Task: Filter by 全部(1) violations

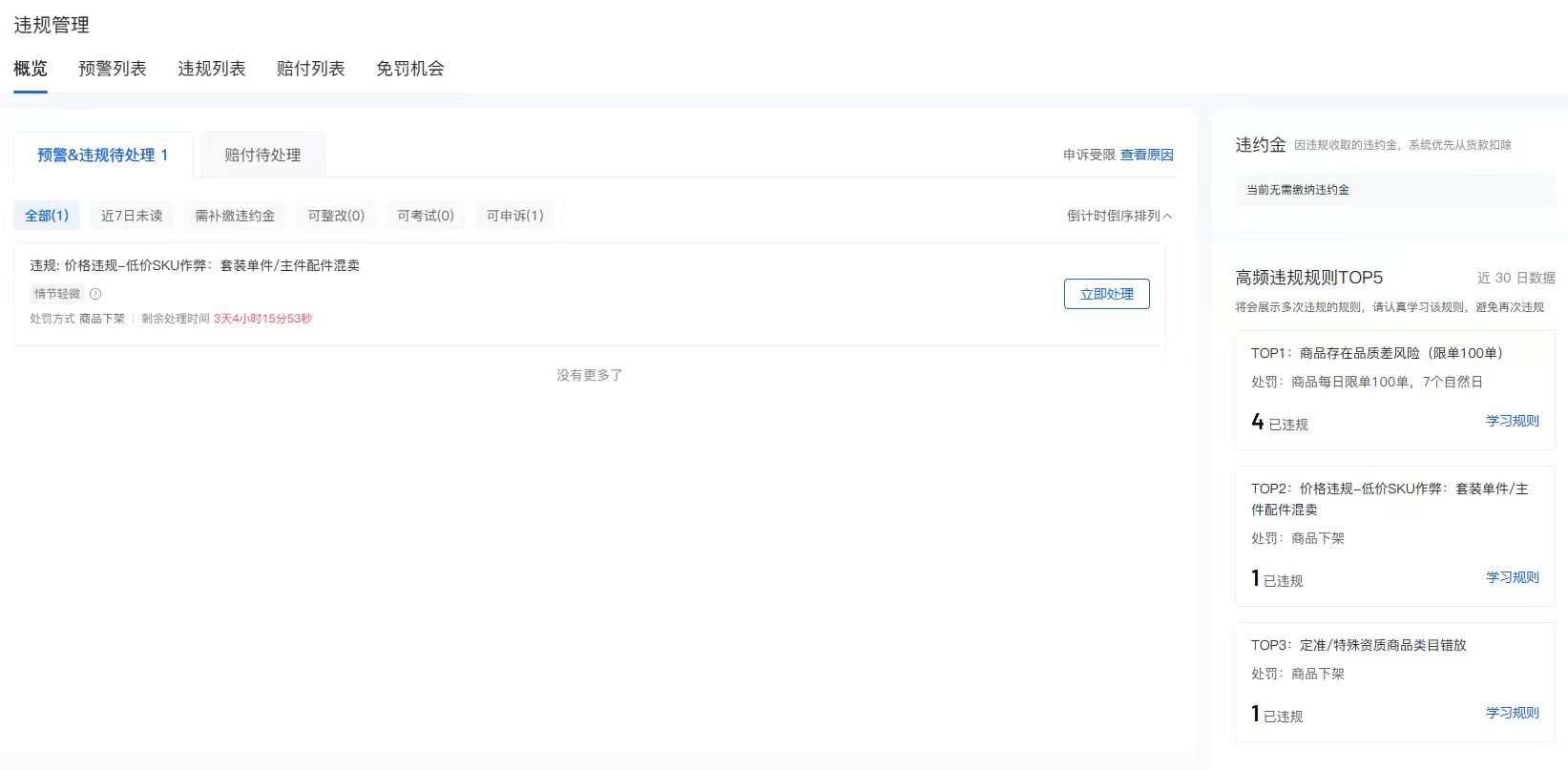Action: pos(47,216)
